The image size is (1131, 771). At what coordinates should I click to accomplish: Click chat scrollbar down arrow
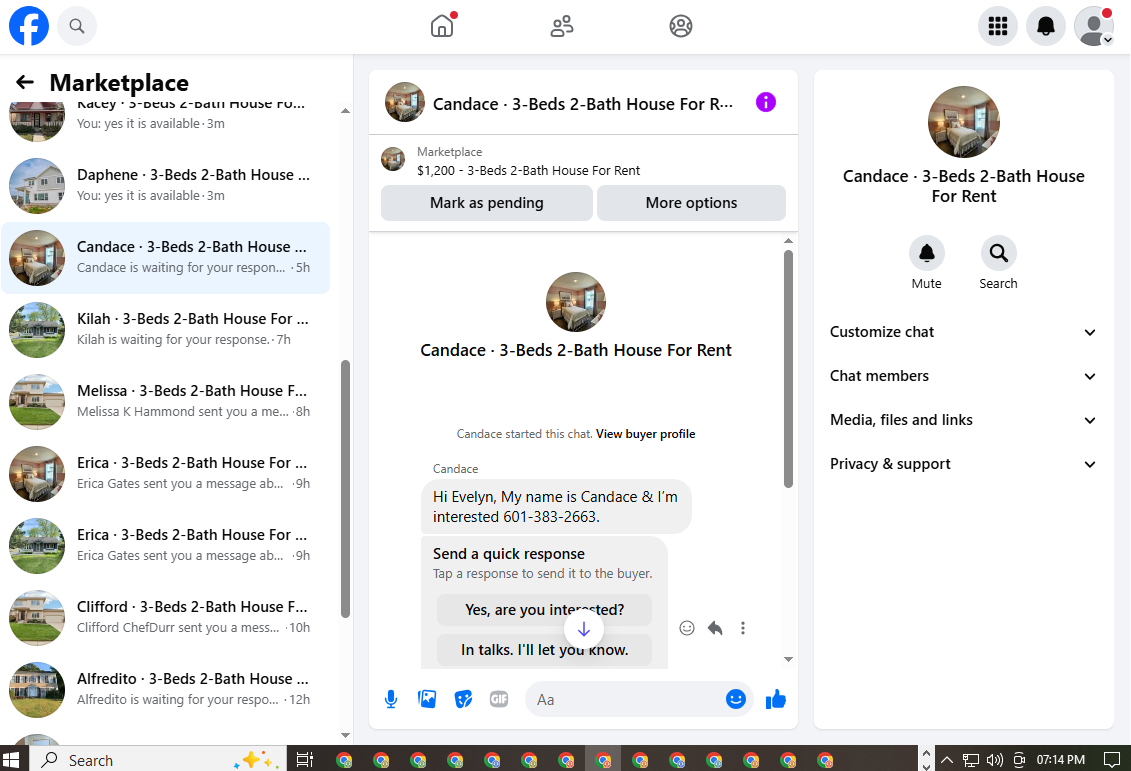click(x=788, y=659)
